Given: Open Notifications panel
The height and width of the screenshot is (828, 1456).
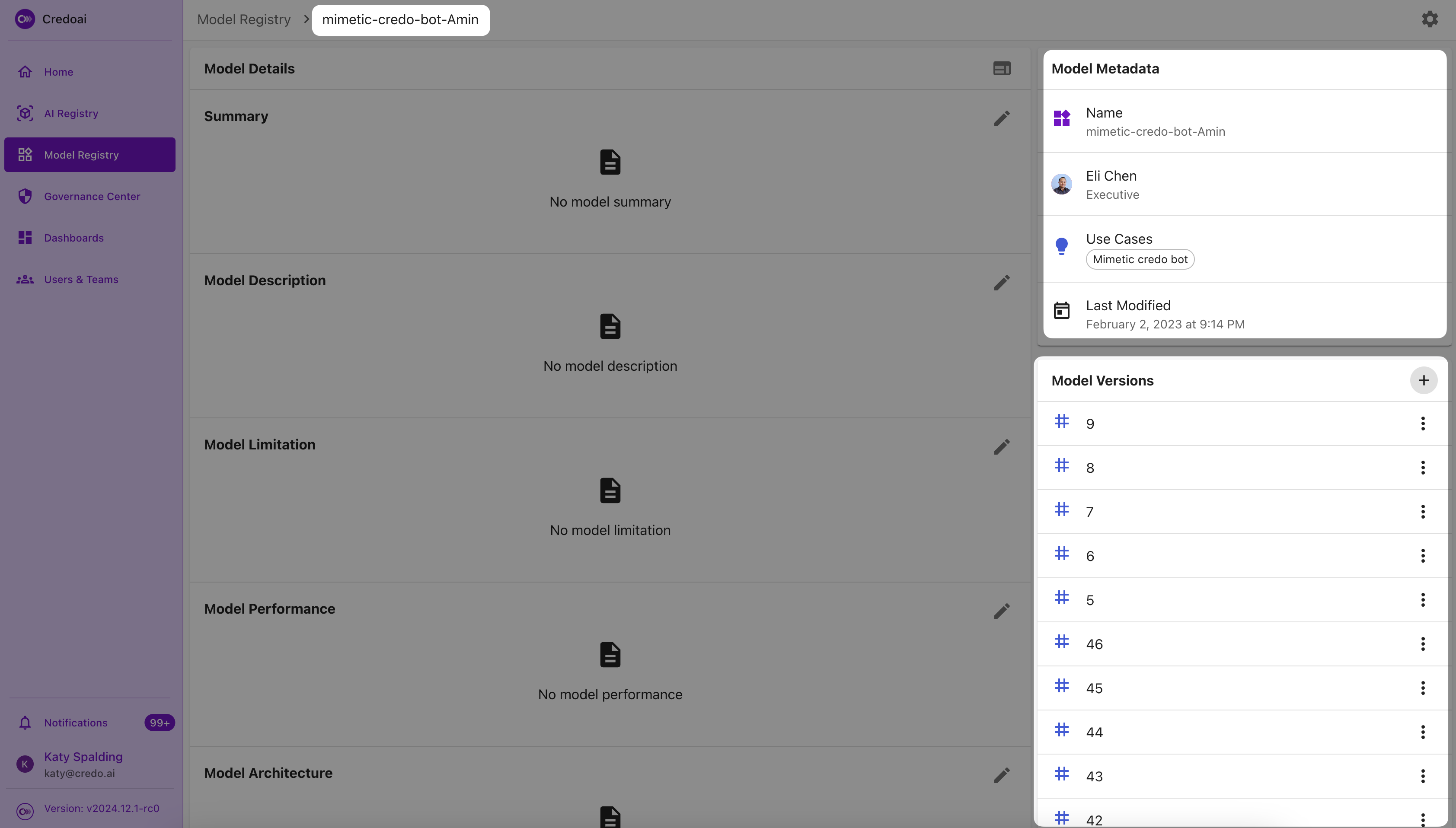Looking at the screenshot, I should pyautogui.click(x=90, y=722).
